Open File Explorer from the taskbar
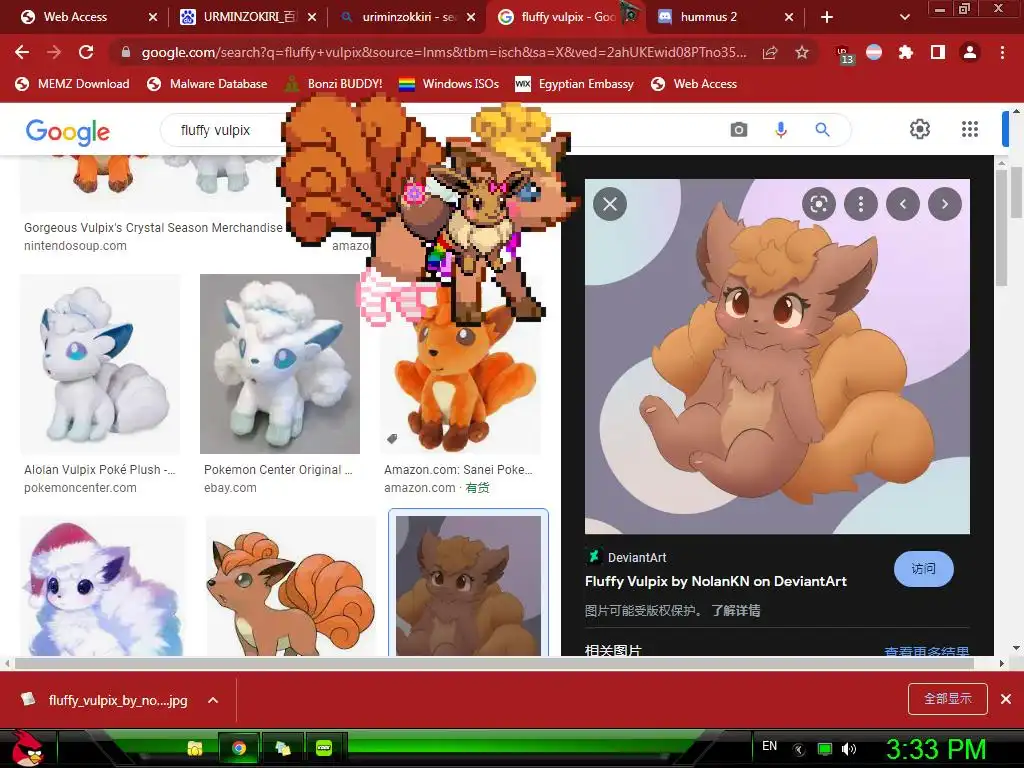 tap(195, 748)
